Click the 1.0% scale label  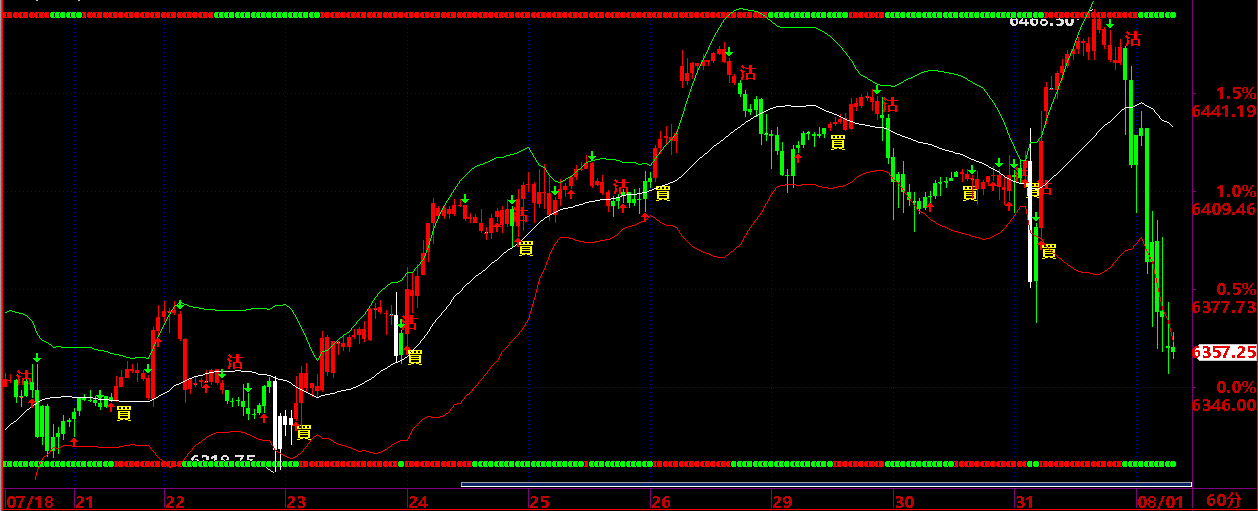click(x=1236, y=191)
